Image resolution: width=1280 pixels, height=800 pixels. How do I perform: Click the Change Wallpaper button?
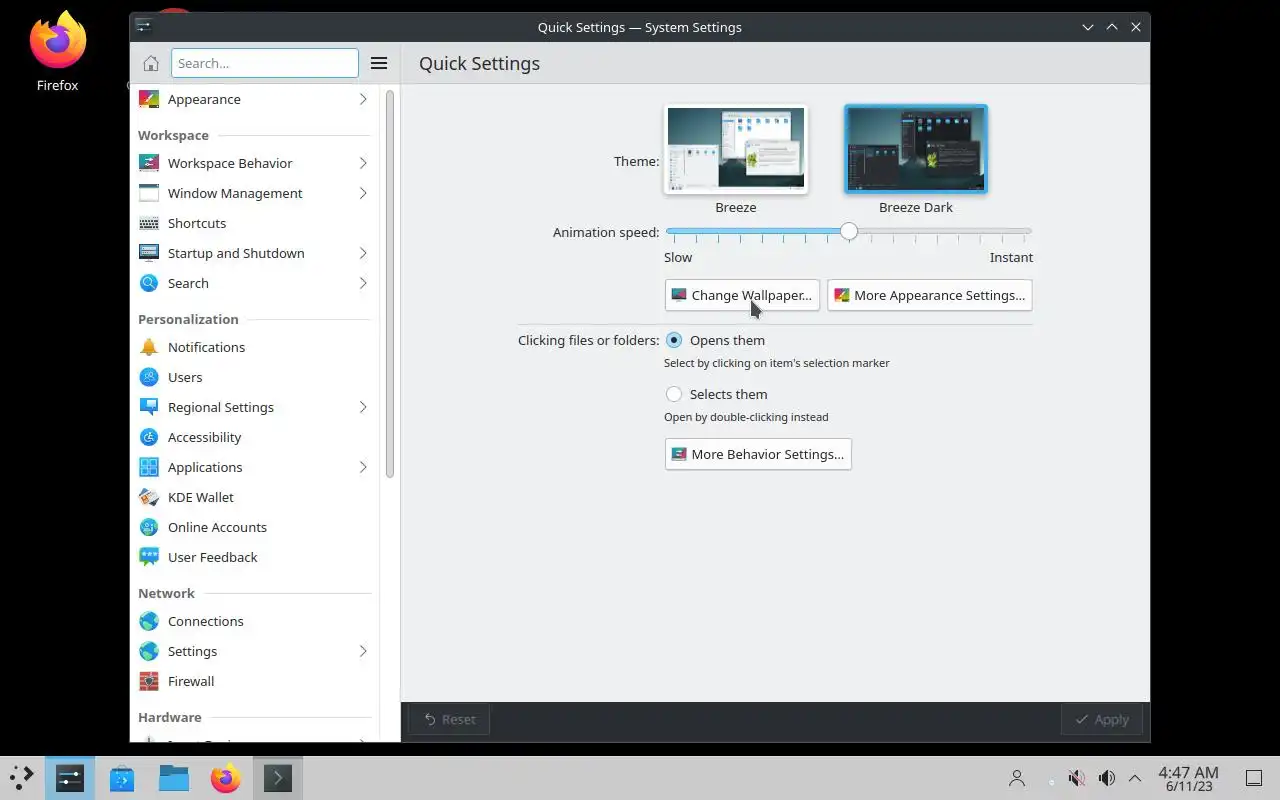point(742,295)
